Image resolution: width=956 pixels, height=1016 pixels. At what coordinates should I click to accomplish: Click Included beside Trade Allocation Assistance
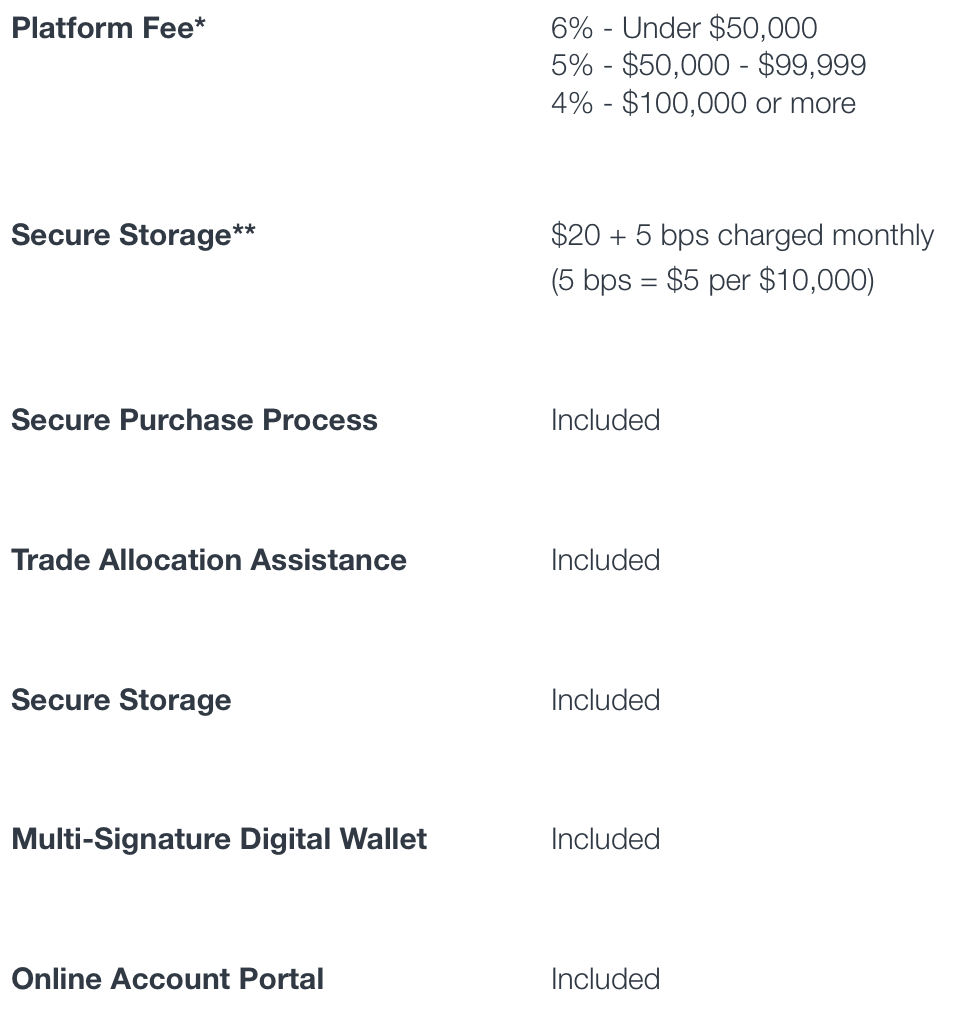tap(605, 560)
